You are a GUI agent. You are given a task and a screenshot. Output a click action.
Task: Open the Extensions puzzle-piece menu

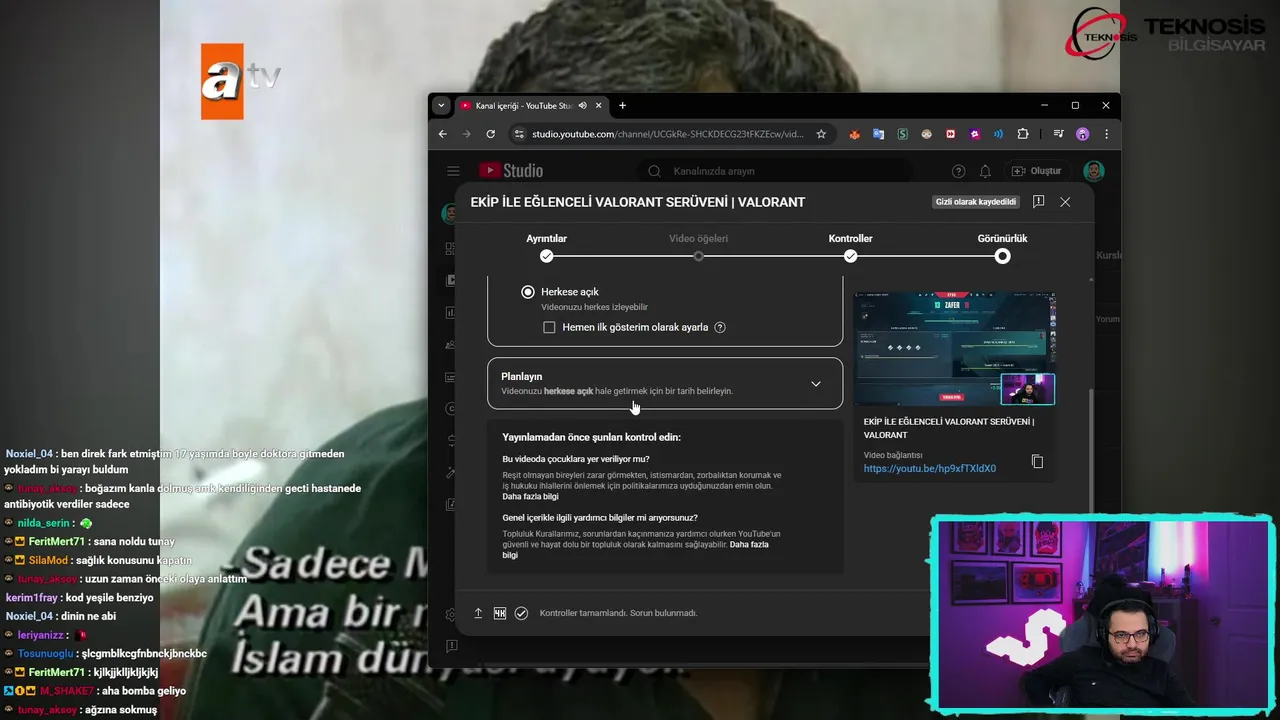(1022, 134)
